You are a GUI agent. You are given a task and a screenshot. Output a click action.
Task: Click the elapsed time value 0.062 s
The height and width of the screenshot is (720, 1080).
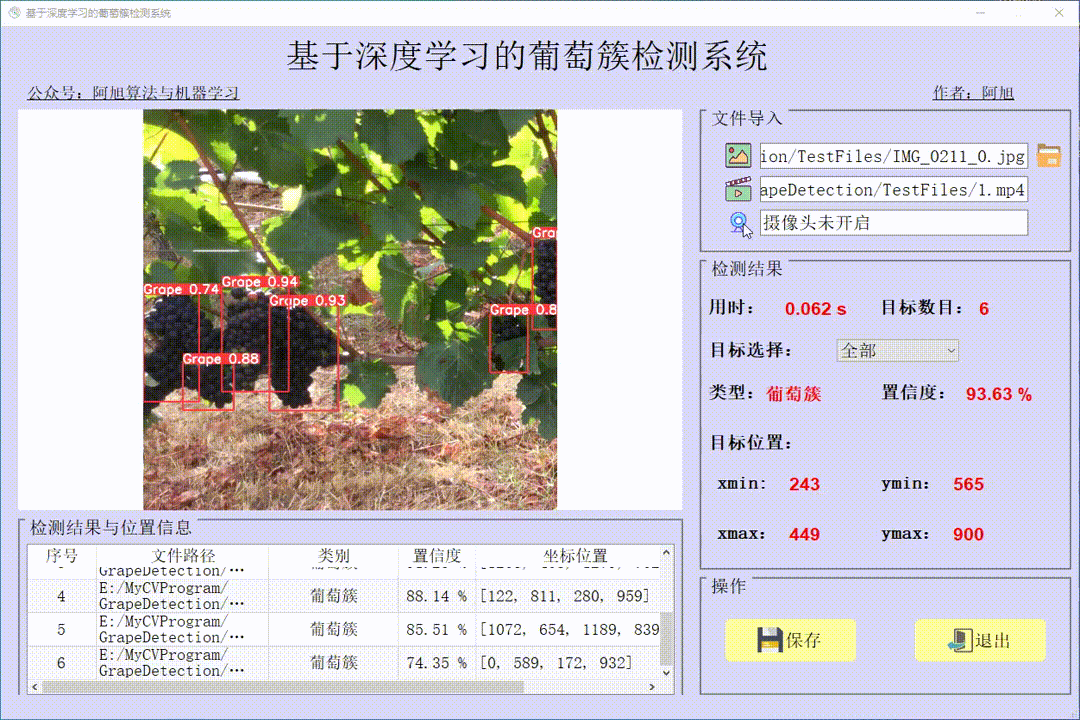click(816, 309)
